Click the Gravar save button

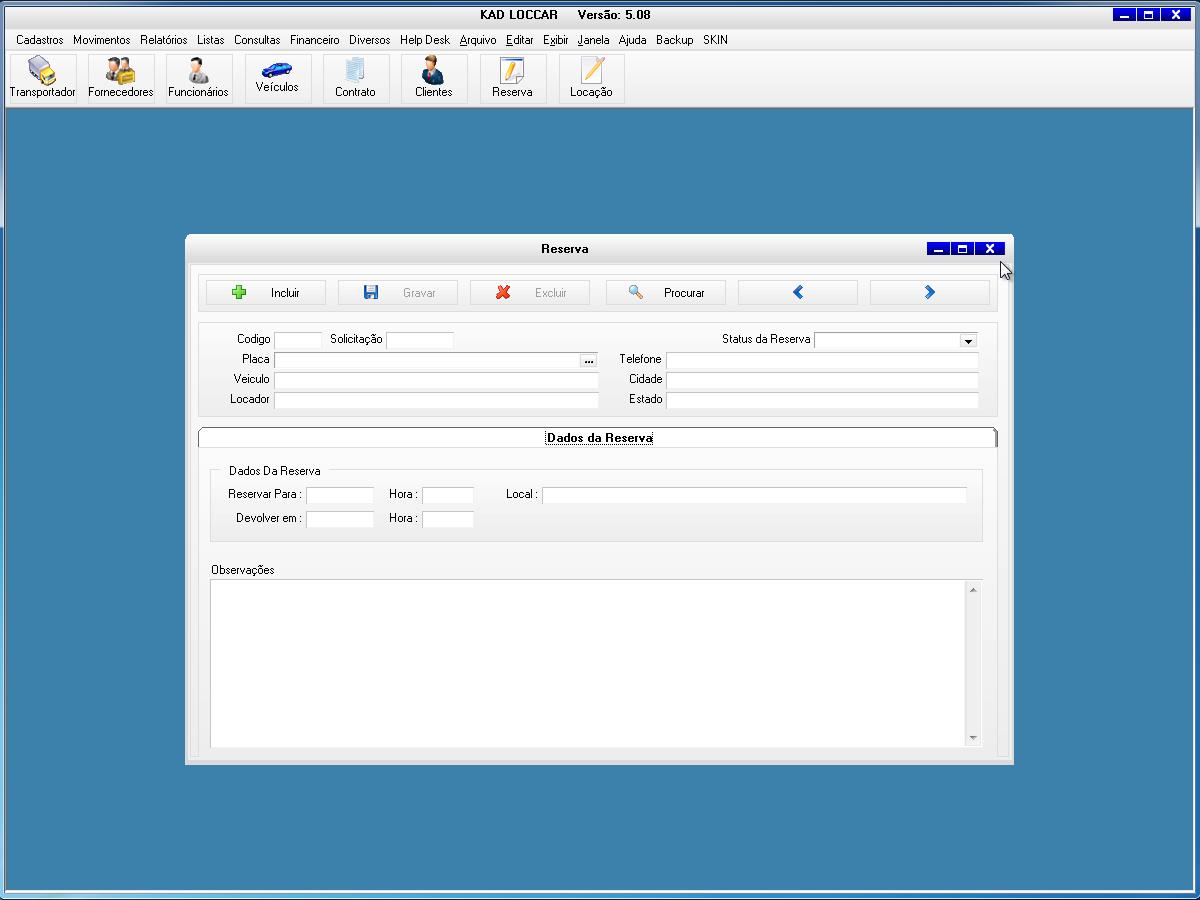(398, 292)
